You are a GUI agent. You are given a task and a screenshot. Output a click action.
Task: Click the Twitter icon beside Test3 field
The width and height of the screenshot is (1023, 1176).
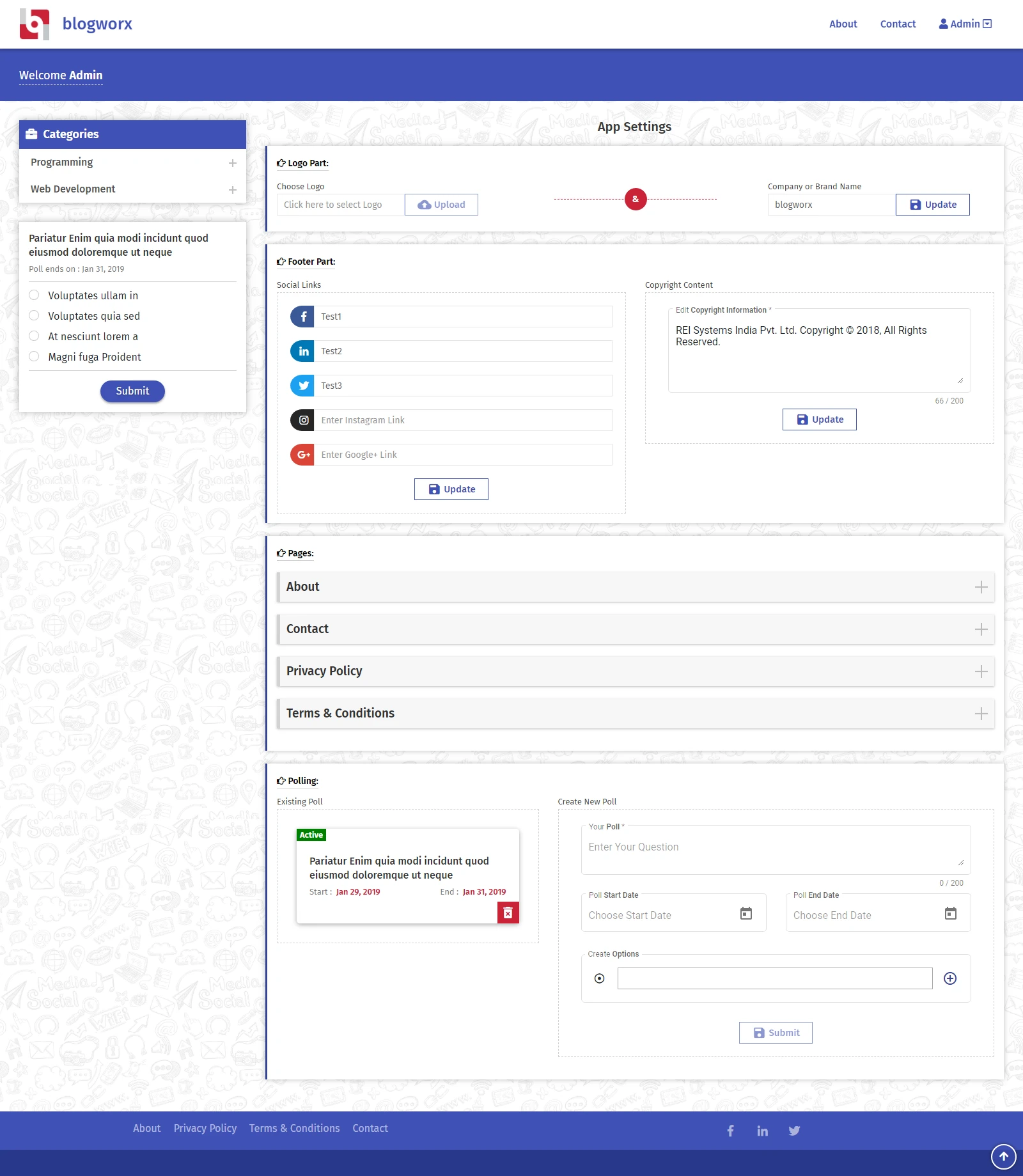pyautogui.click(x=302, y=386)
